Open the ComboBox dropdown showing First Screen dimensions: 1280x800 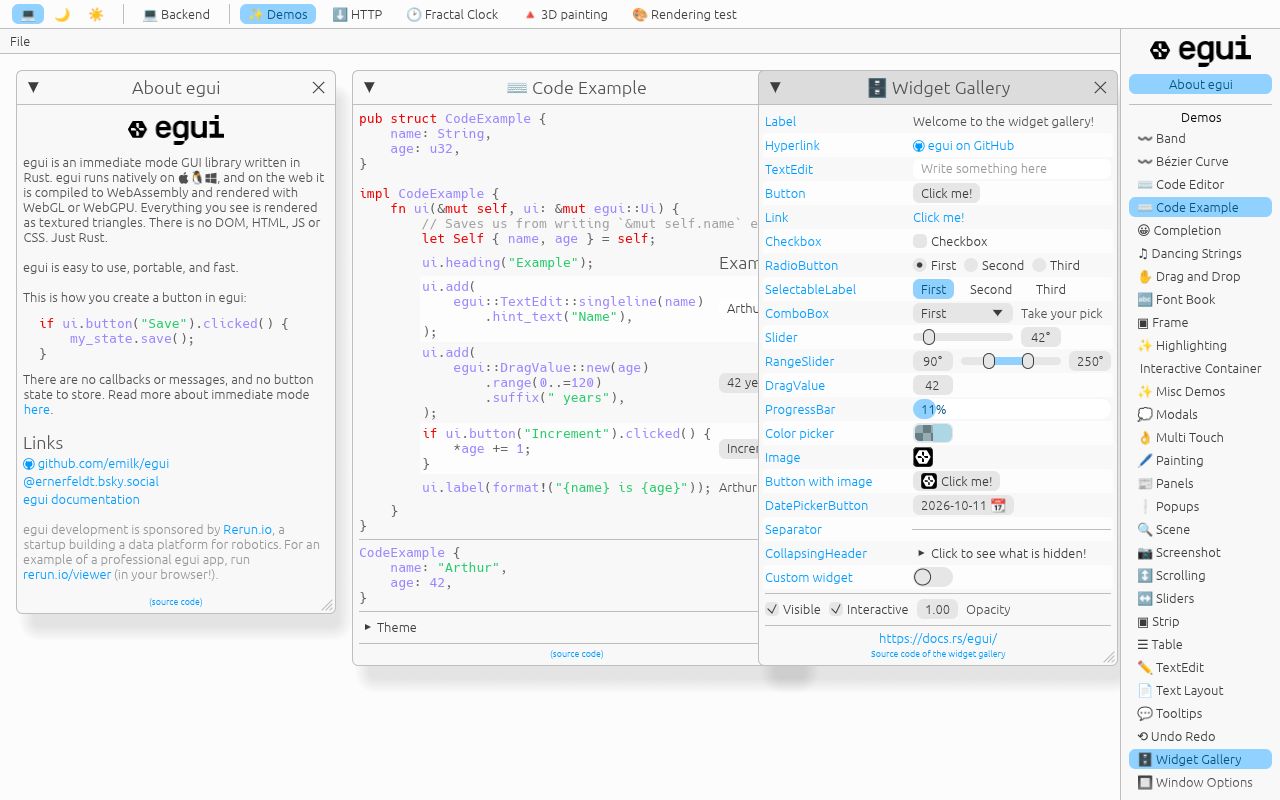click(x=963, y=313)
